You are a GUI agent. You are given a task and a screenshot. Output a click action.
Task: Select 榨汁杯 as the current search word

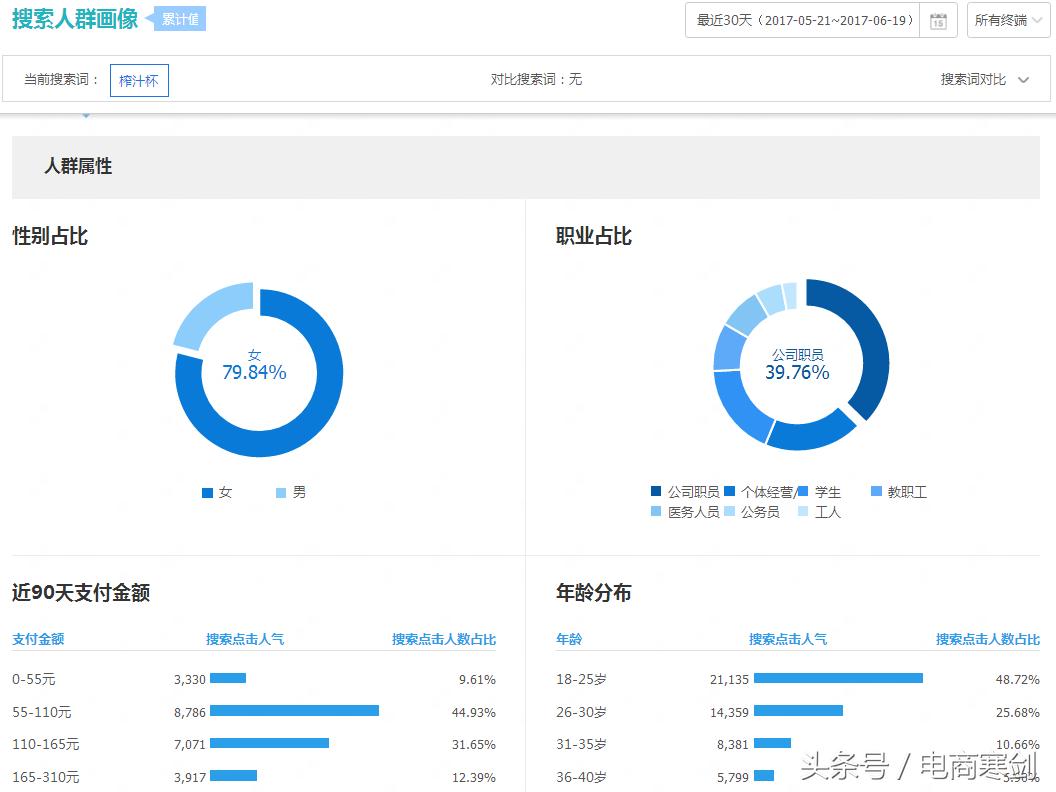pos(138,80)
